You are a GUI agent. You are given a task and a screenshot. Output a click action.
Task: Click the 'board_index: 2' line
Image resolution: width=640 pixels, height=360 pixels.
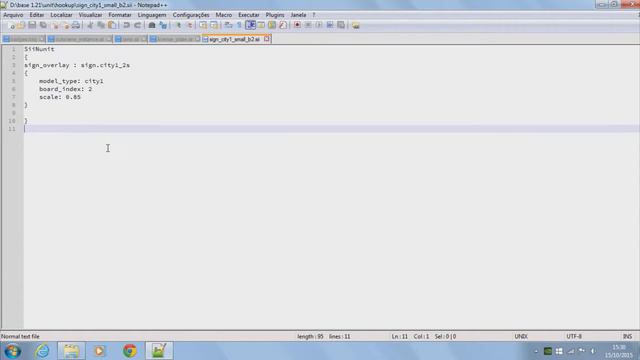click(65, 89)
